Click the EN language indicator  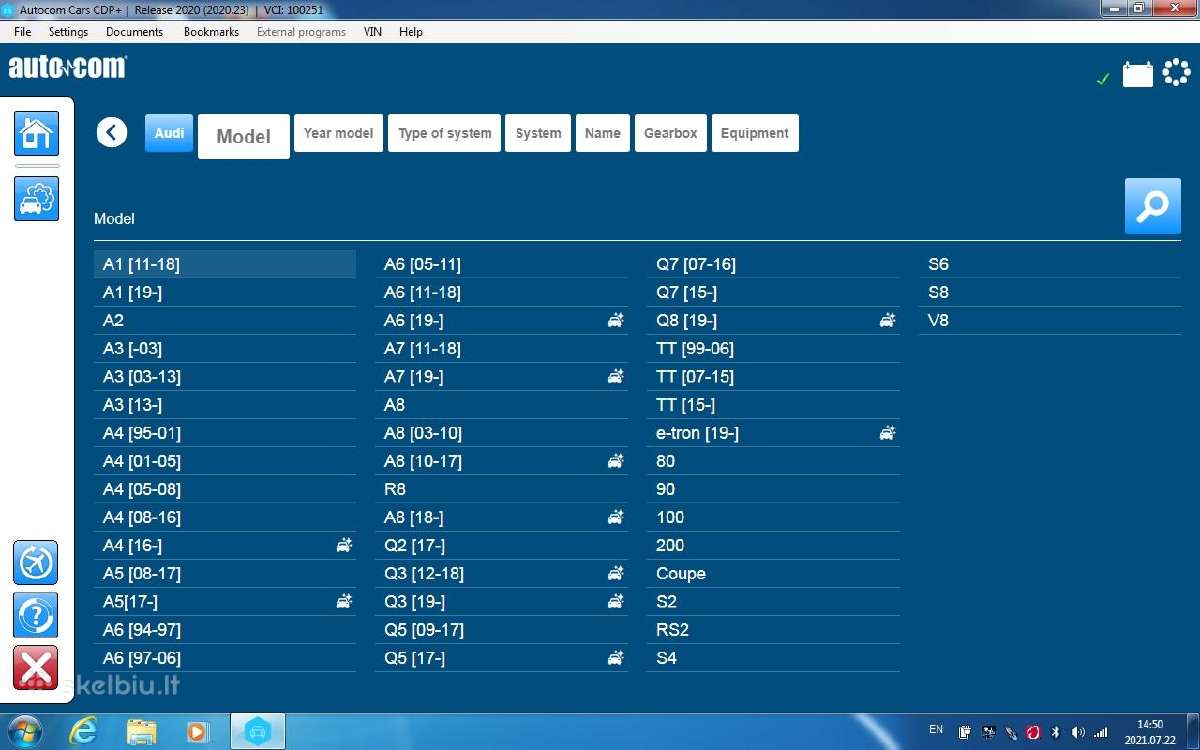[936, 730]
